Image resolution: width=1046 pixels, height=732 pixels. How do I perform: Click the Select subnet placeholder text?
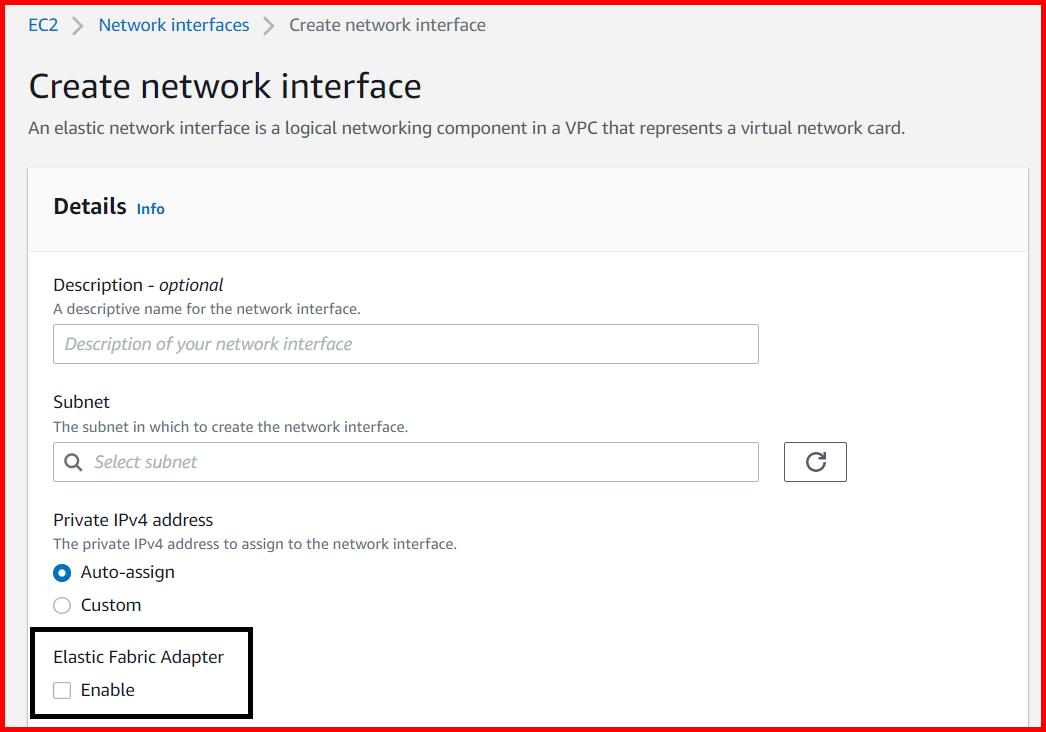[145, 462]
